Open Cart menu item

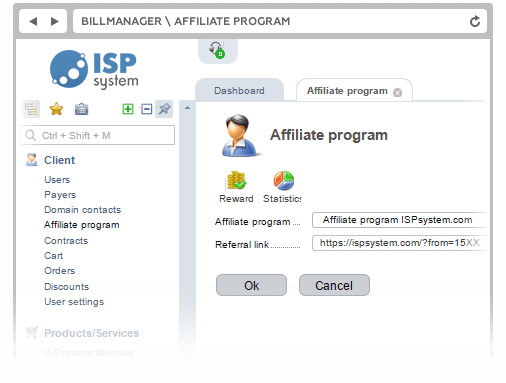[x=53, y=256]
